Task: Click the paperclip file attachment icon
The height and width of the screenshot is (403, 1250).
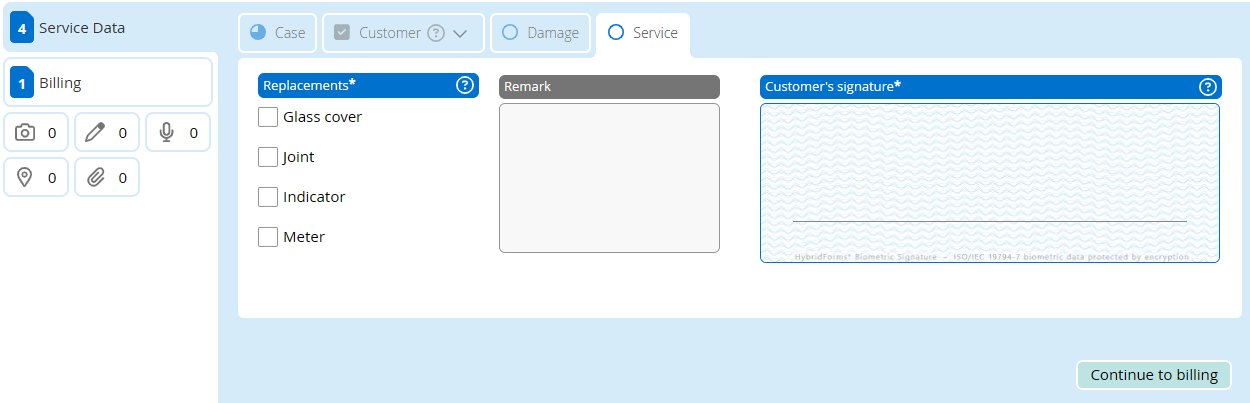Action: [x=96, y=177]
